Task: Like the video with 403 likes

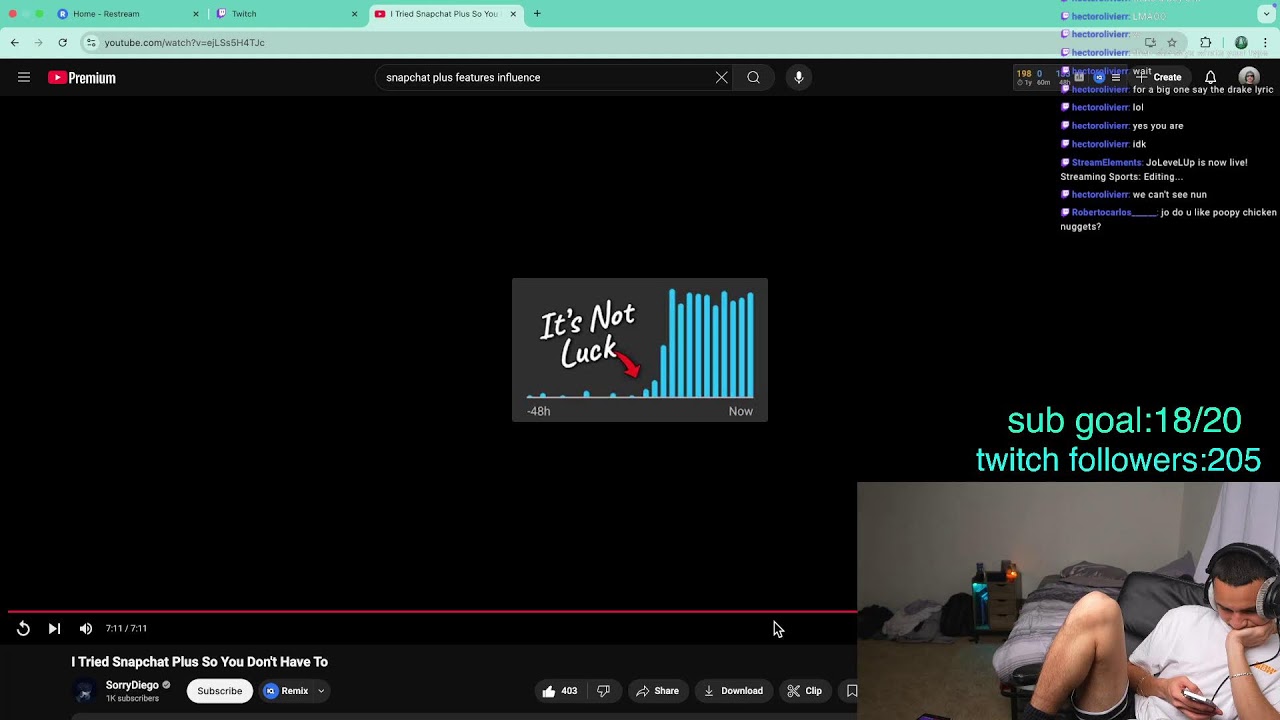Action: [x=560, y=690]
